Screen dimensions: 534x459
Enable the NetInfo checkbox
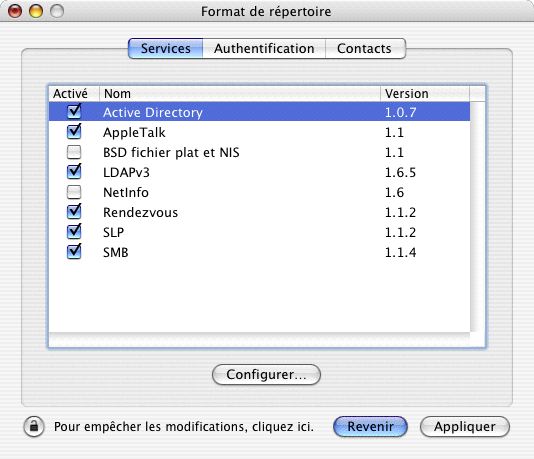(74, 192)
